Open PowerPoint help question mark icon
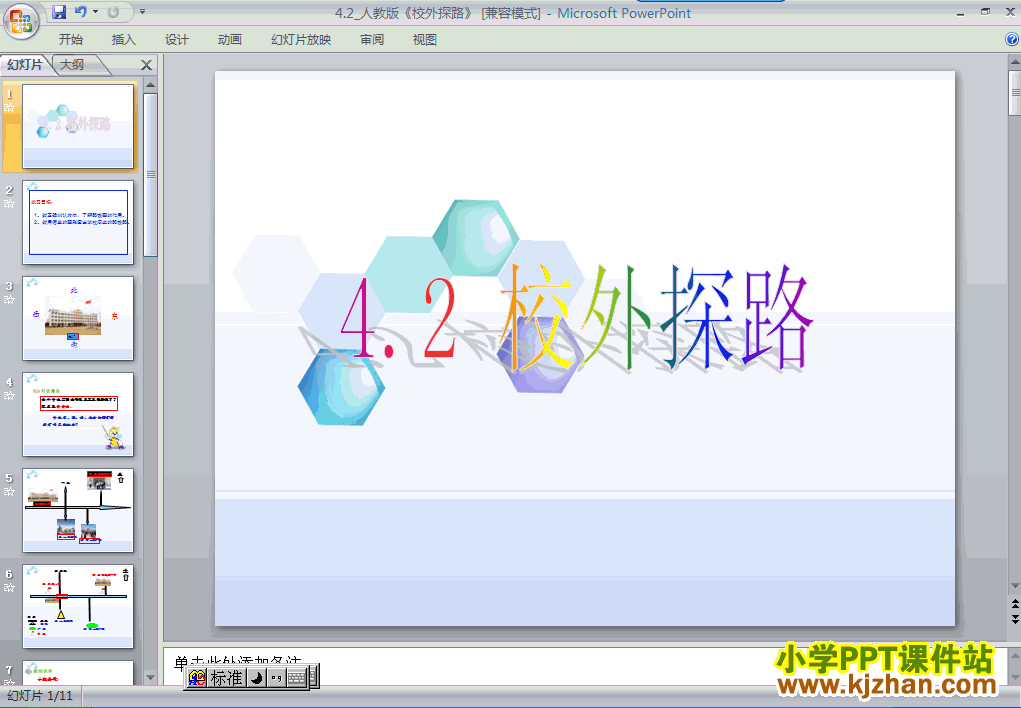 1012,40
